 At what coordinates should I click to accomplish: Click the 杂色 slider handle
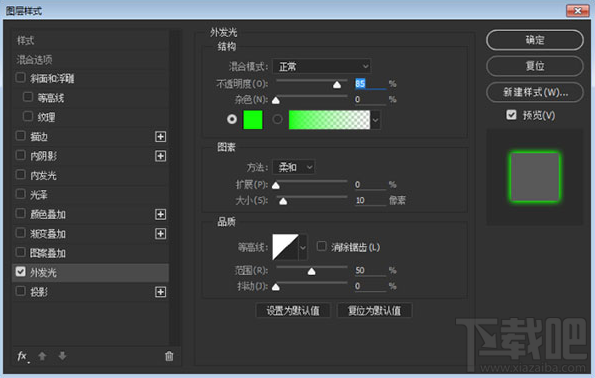click(276, 101)
